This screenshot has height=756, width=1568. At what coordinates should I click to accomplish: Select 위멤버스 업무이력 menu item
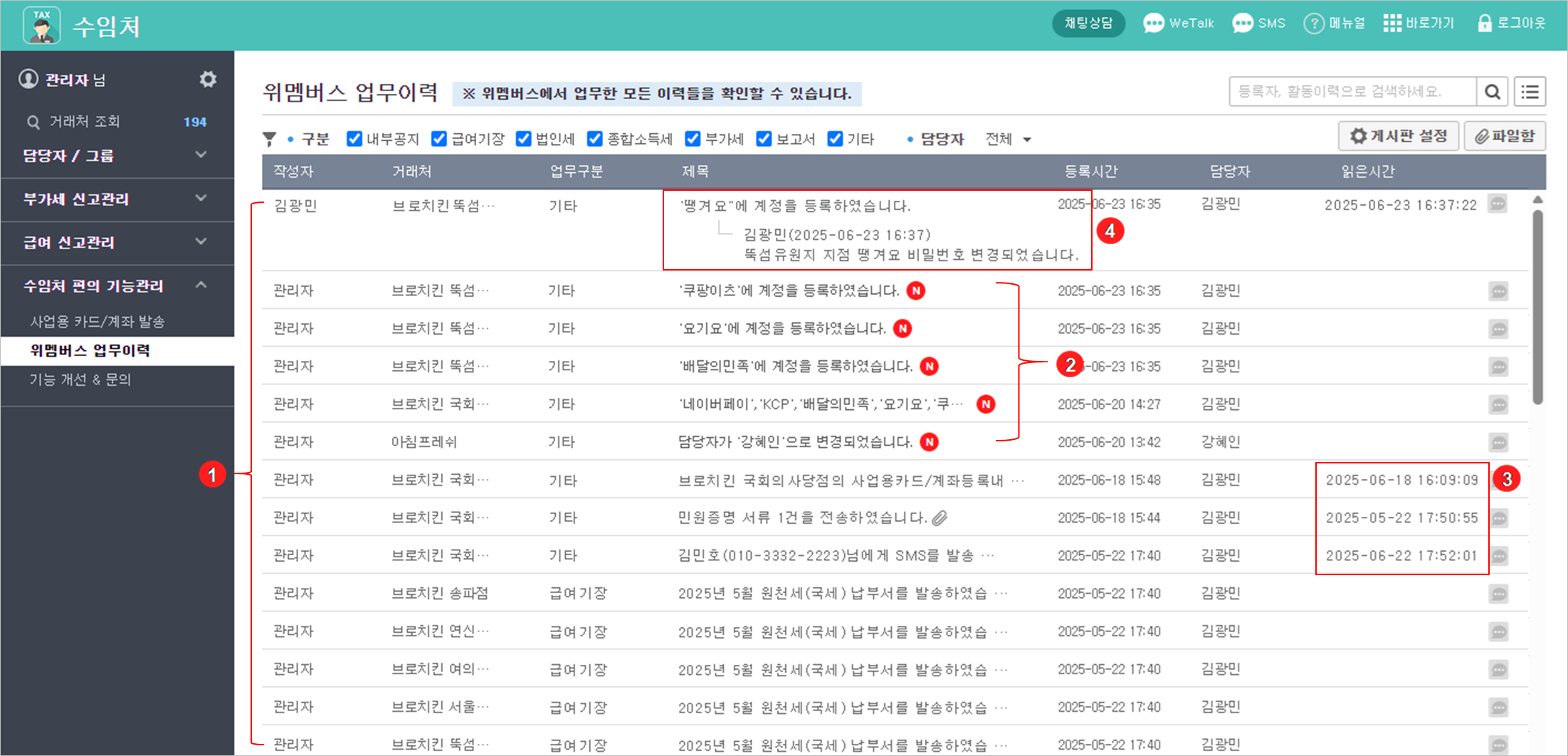point(90,350)
